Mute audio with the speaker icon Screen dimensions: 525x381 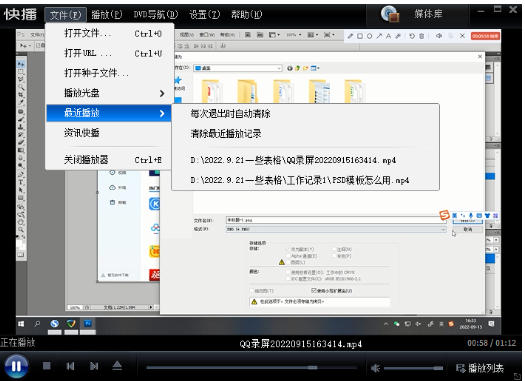coord(375,368)
